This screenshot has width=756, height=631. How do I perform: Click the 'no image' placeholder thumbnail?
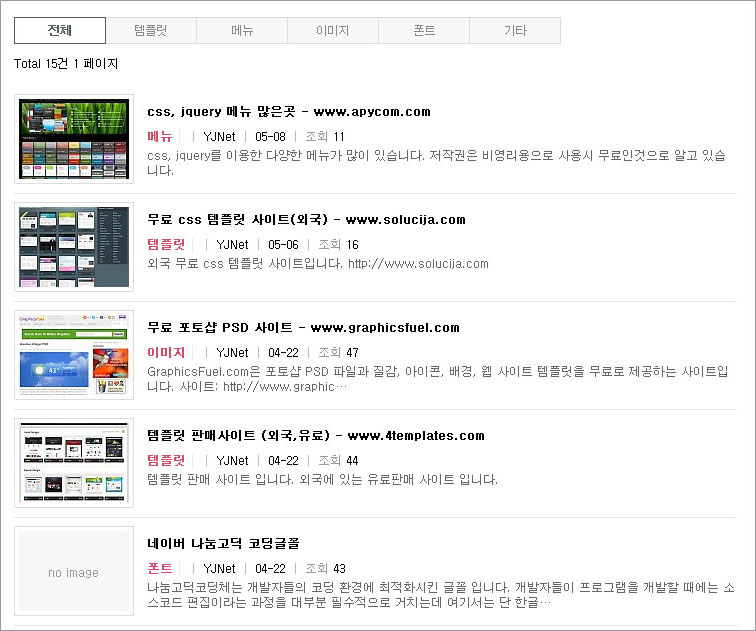74,571
